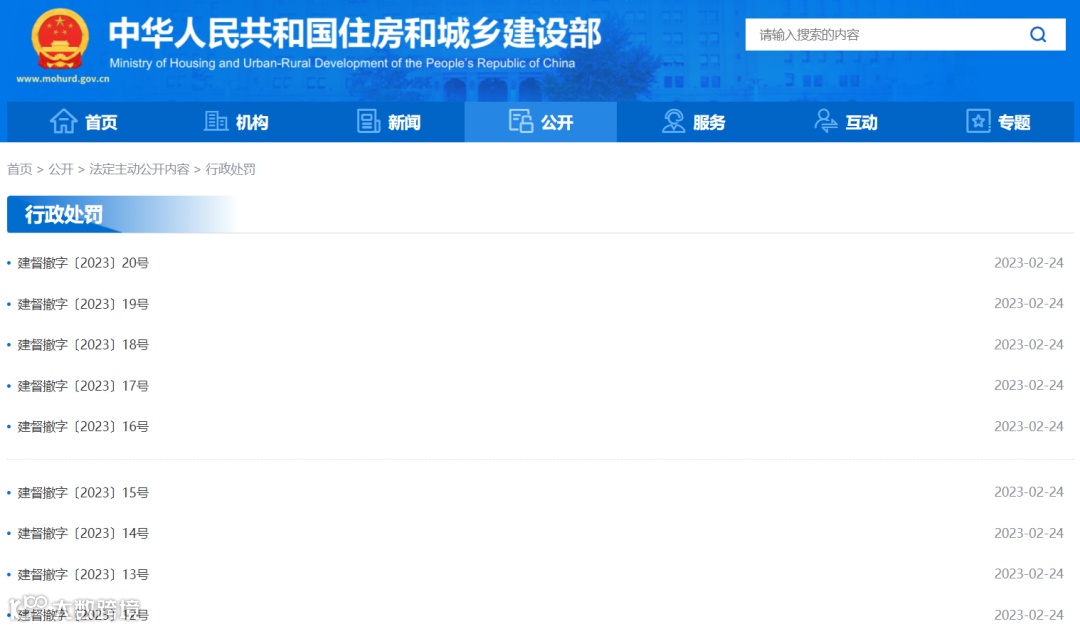
Task: Click the document icon beside 公开
Action: click(x=521, y=121)
